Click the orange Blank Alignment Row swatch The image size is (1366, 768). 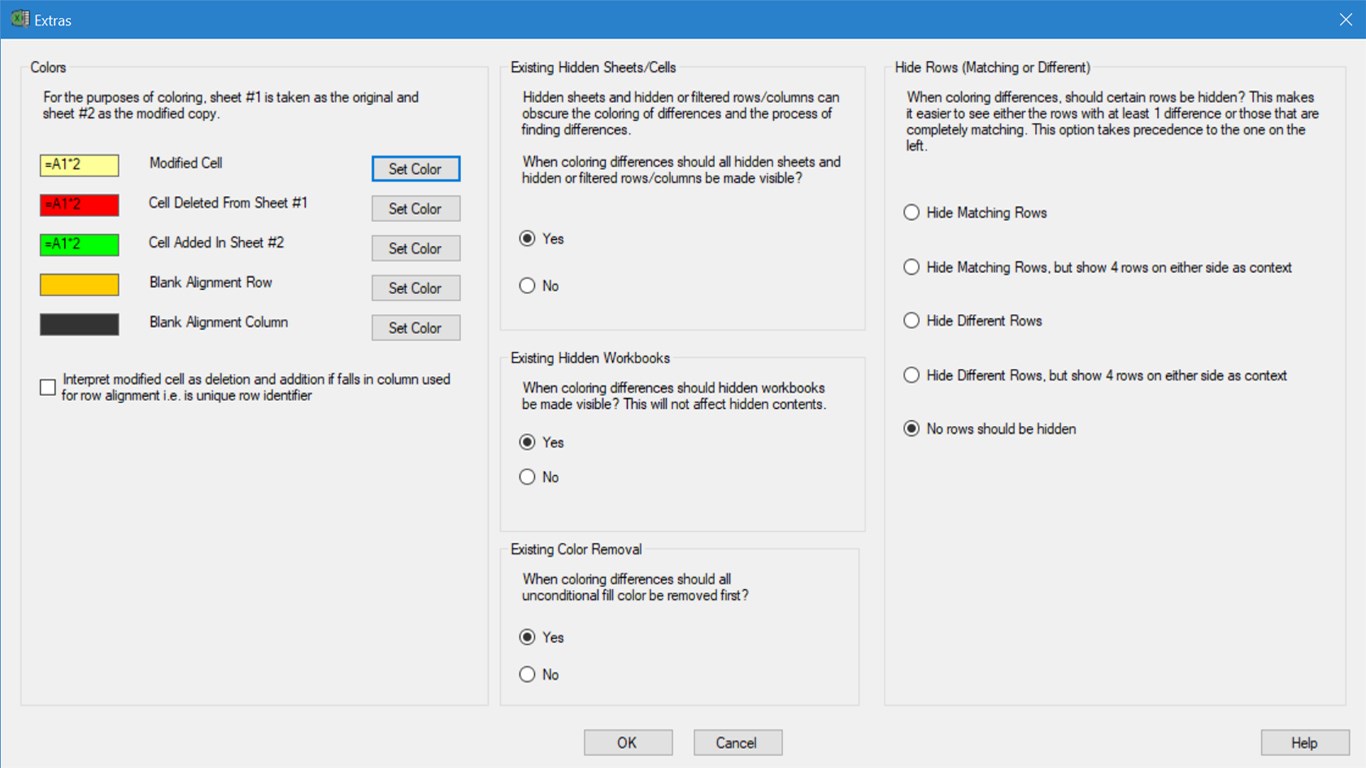(x=79, y=285)
